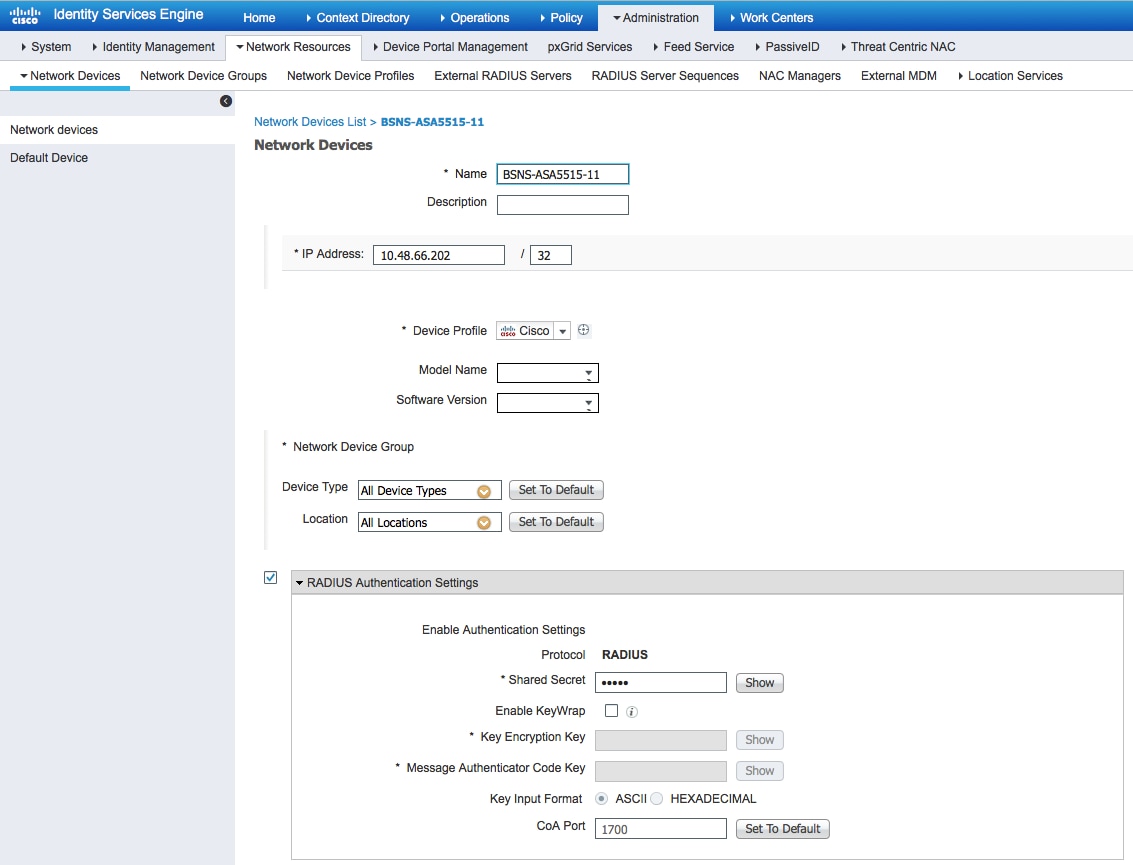Open Network Resources submenu
This screenshot has height=865, width=1133.
pos(293,47)
